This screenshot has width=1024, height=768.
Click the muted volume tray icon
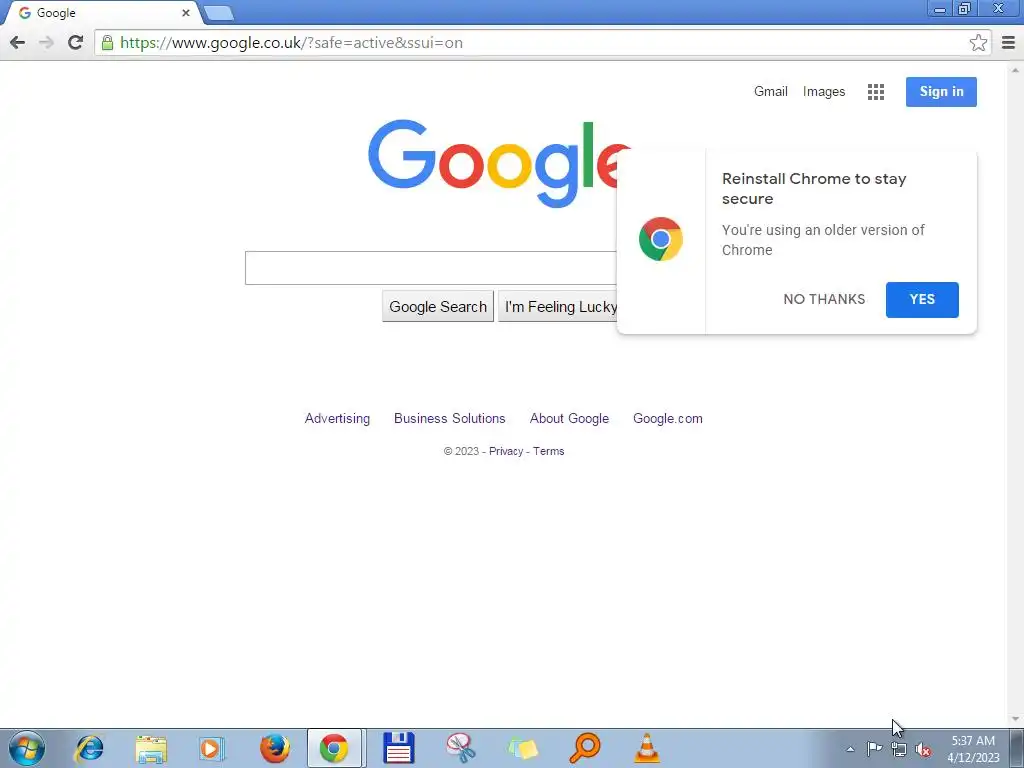coord(923,750)
